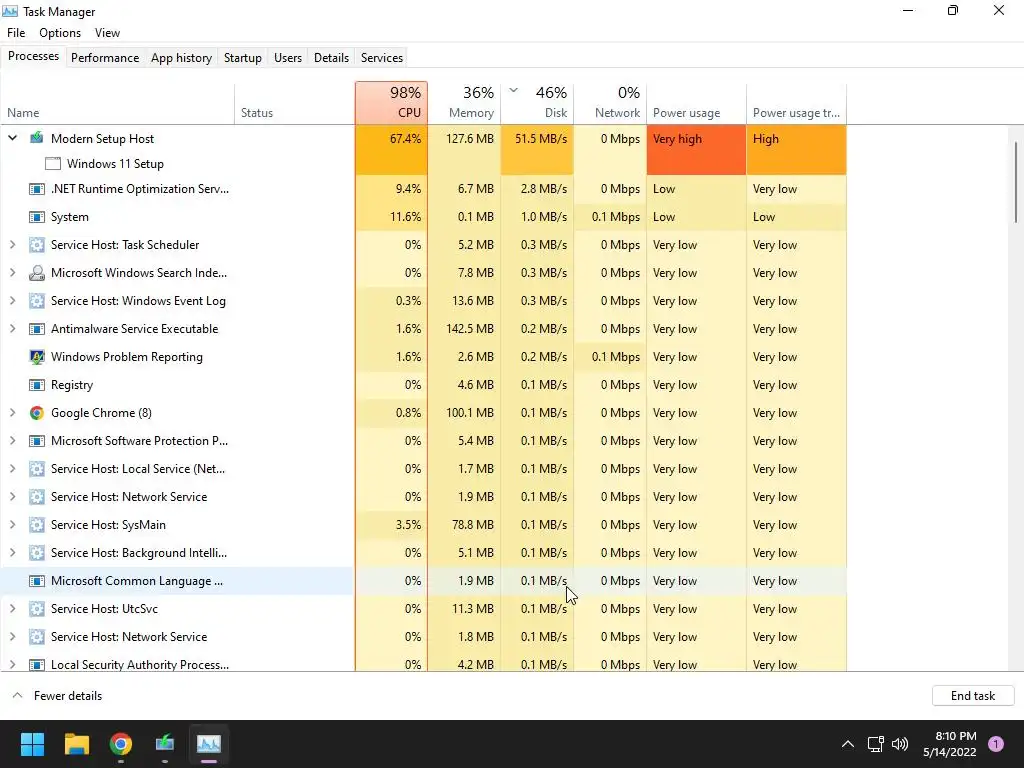Open the File menu

[x=16, y=33]
